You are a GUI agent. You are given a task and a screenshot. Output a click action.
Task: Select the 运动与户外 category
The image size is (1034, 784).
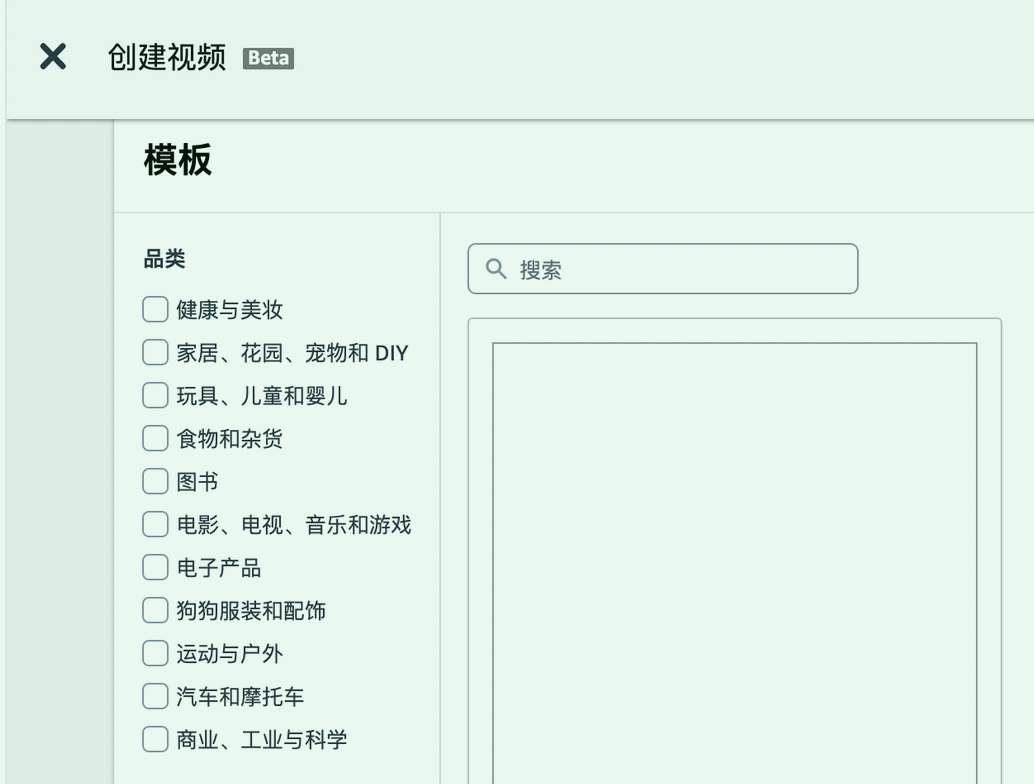coord(155,653)
